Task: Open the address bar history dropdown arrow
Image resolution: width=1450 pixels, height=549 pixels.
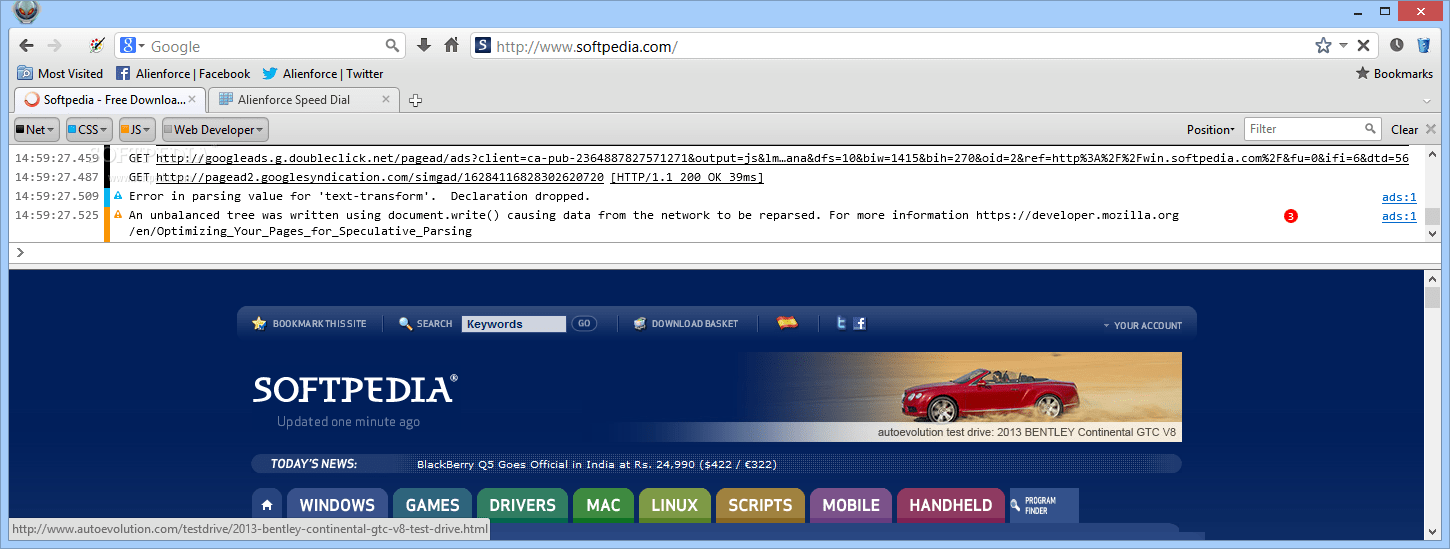Action: pos(1343,46)
